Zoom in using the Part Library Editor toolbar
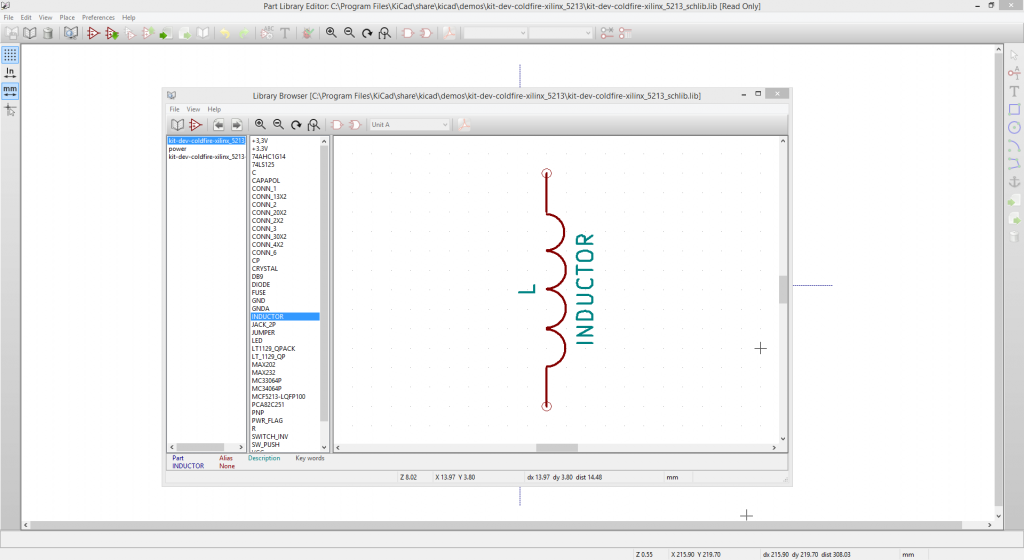 click(x=331, y=33)
